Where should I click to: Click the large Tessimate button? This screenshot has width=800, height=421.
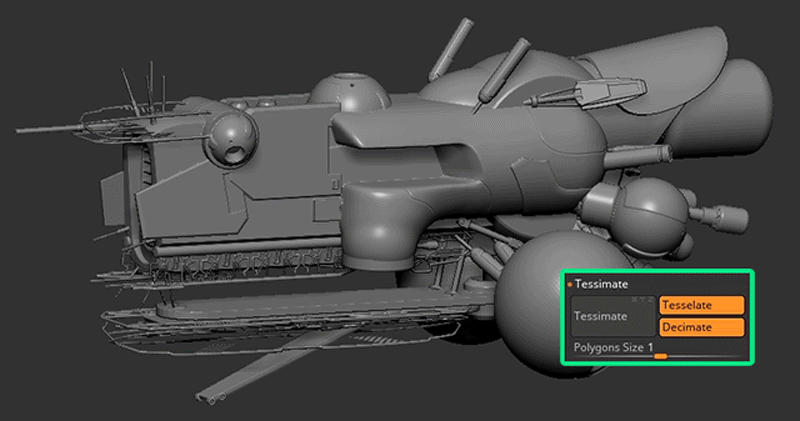(x=613, y=316)
